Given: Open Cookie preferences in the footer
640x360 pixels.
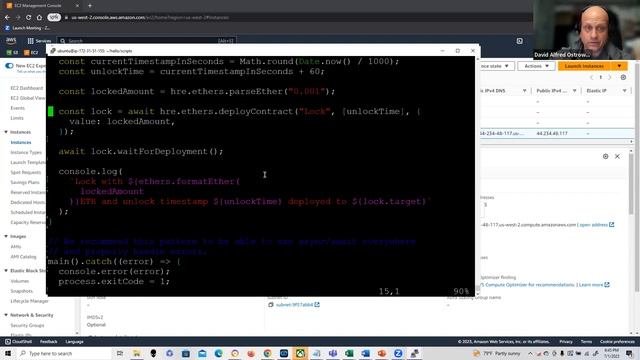Looking at the screenshot, I should coord(617,342).
